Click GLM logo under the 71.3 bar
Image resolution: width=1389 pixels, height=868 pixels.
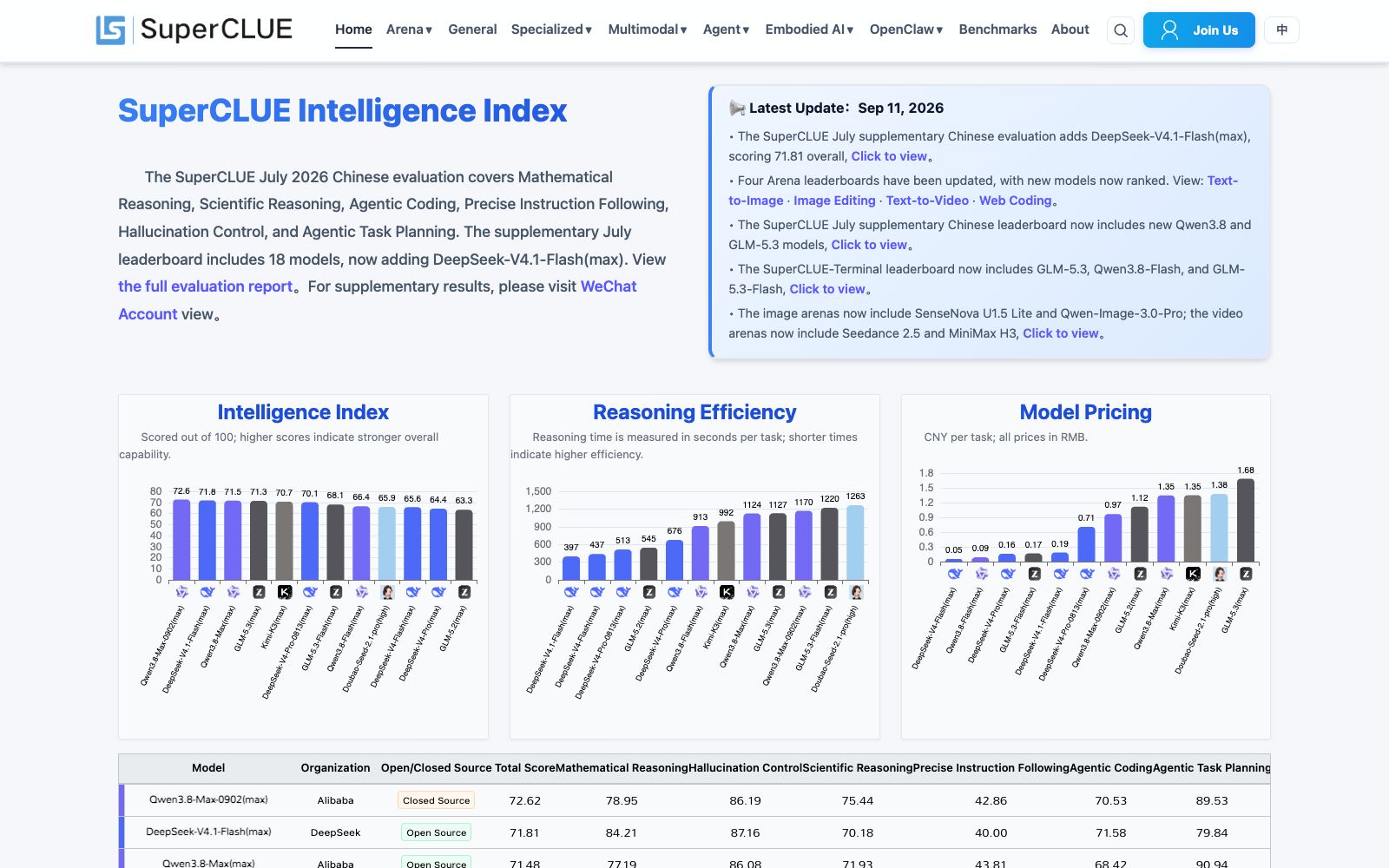click(x=259, y=592)
